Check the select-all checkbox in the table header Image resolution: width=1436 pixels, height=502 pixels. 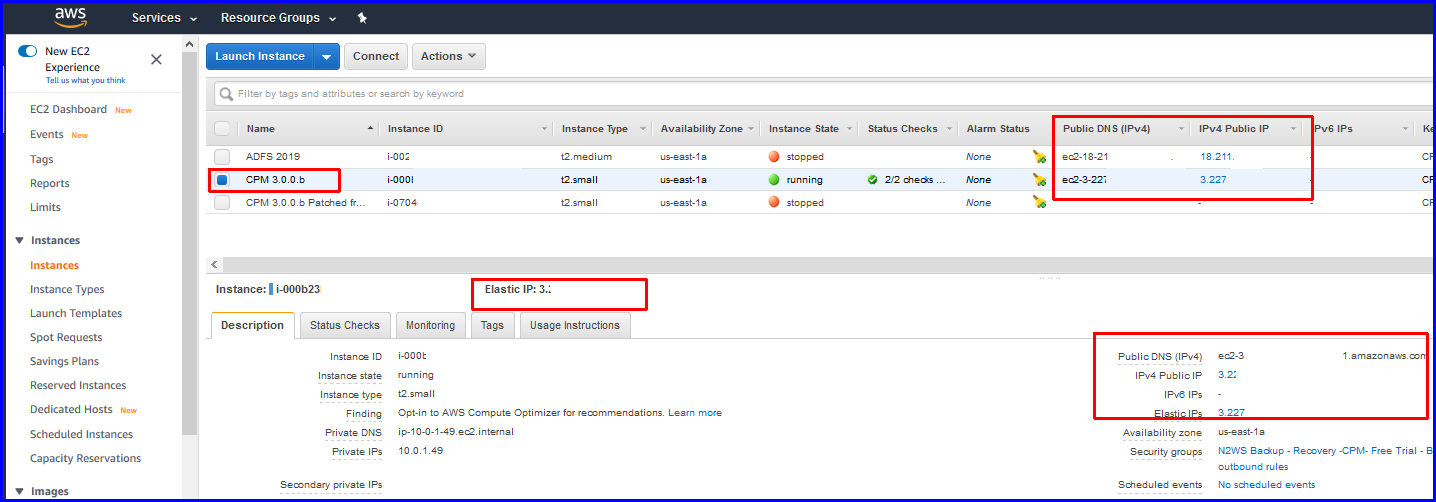pos(222,128)
